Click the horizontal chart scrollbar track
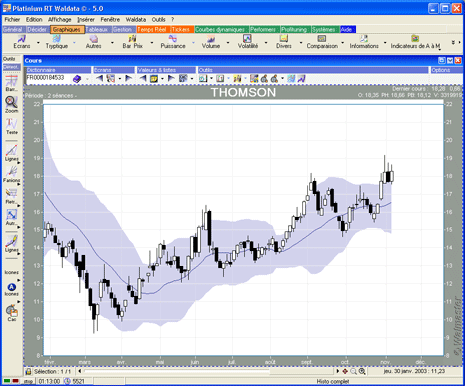 pos(208,371)
